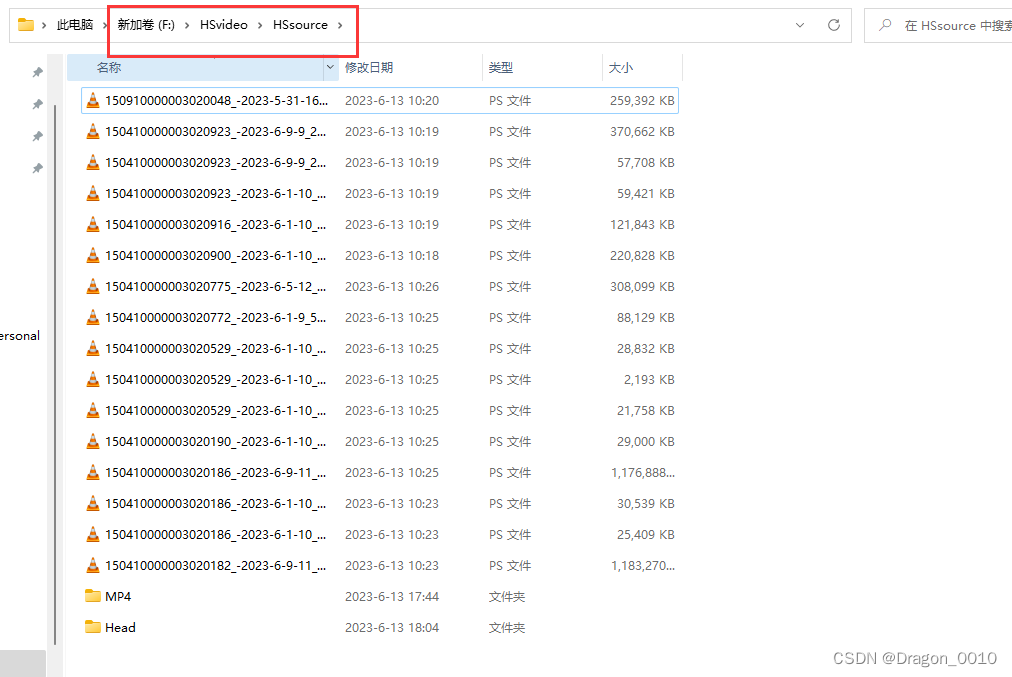The image size is (1012, 677).
Task: Select file name 150410000003020772_-2023-6-1-9_5...
Action: pos(216,318)
